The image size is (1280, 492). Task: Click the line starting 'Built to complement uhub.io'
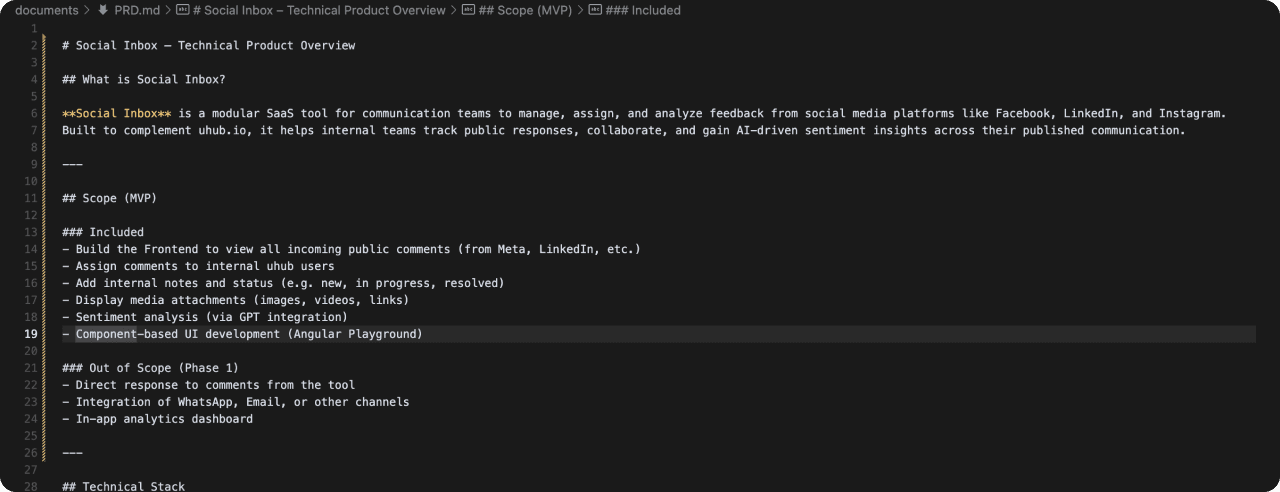pos(623,130)
